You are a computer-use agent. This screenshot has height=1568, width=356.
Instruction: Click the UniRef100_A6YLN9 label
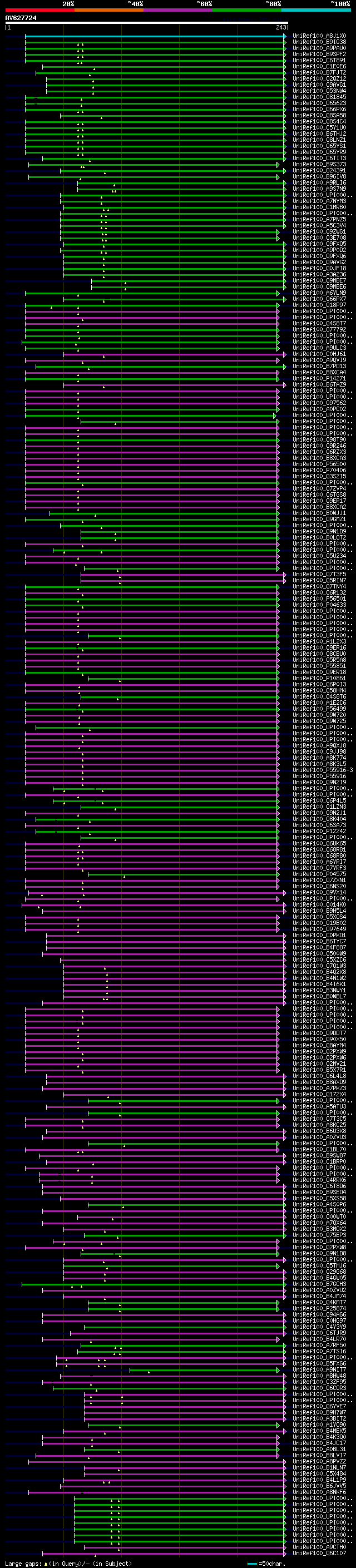point(319,293)
